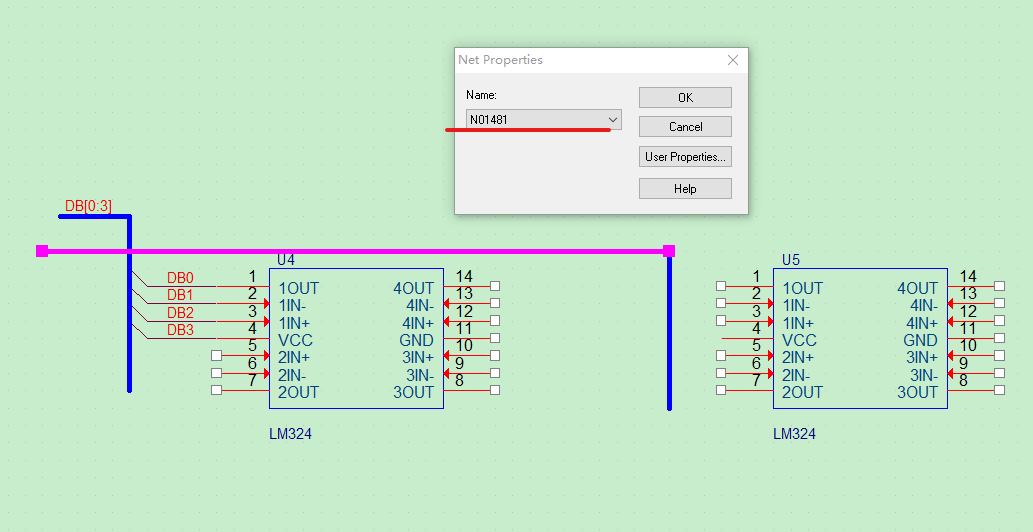Select the LM324 value under U4

(290, 434)
